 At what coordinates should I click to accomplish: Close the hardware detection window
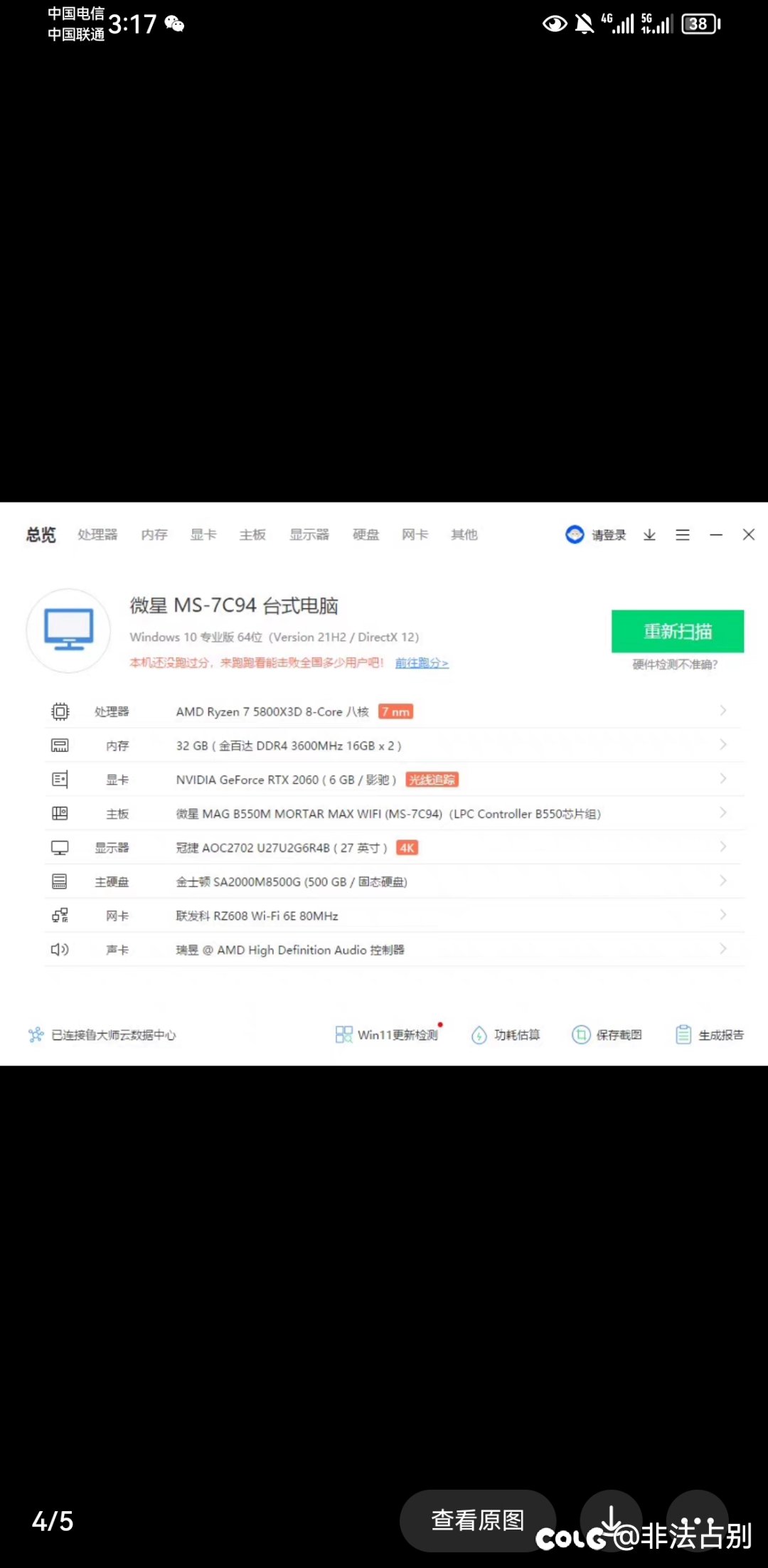749,534
